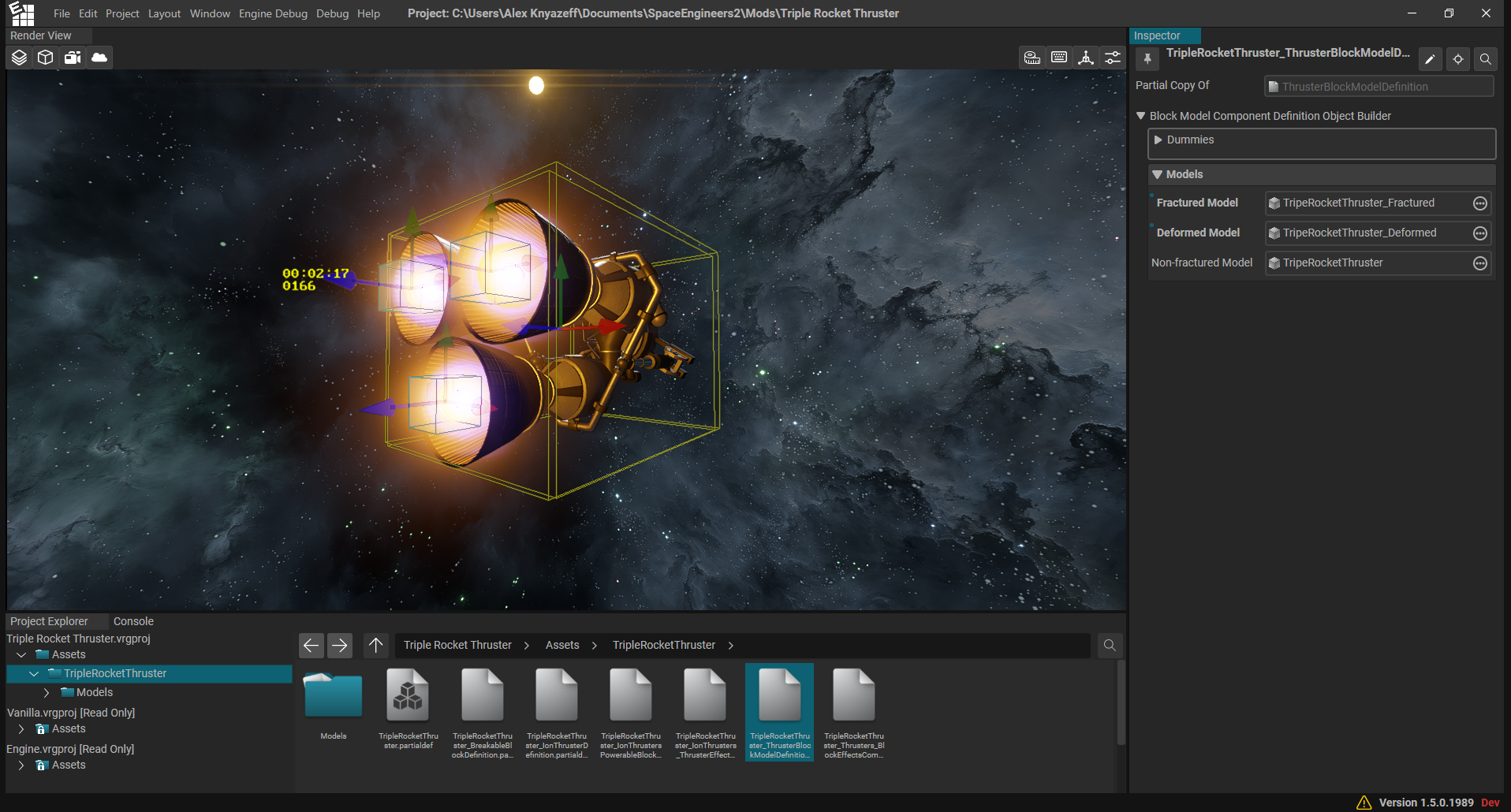Click the camera icon in Render View toolbar
Image resolution: width=1511 pixels, height=812 pixels.
[73, 58]
